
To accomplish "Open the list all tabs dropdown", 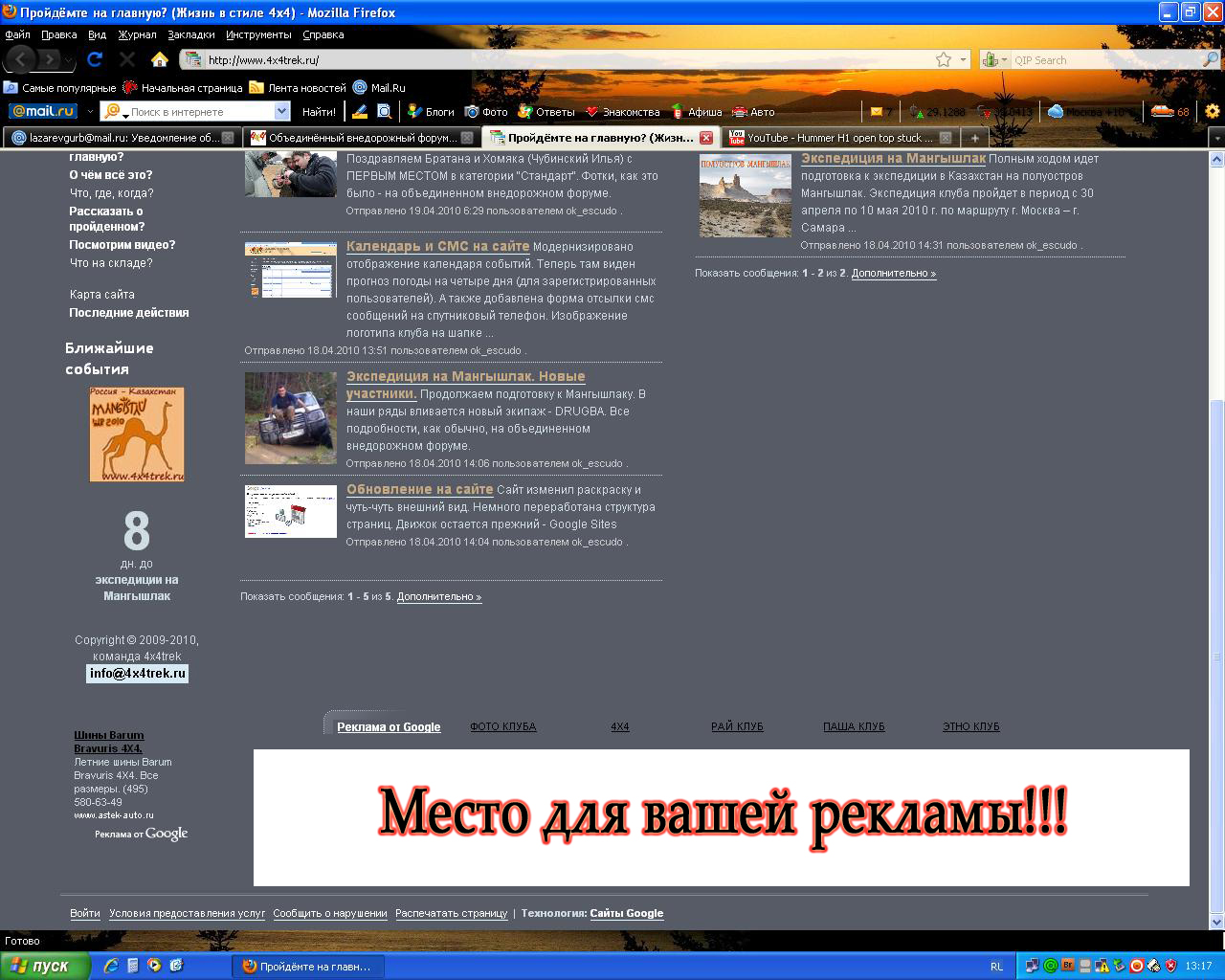I will point(1216,138).
